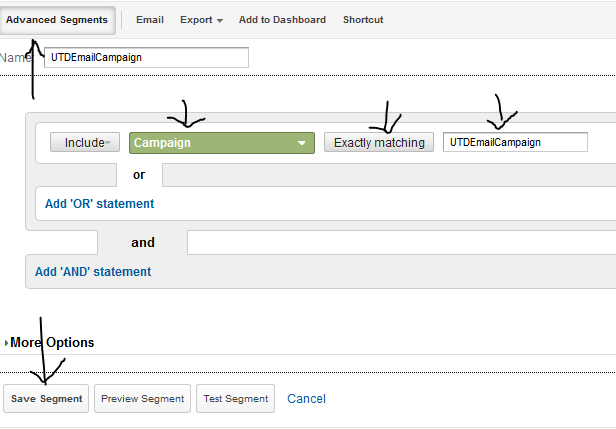Image resolution: width=616 pixels, height=429 pixels.
Task: Add an 'AND' statement
Action: tap(93, 272)
